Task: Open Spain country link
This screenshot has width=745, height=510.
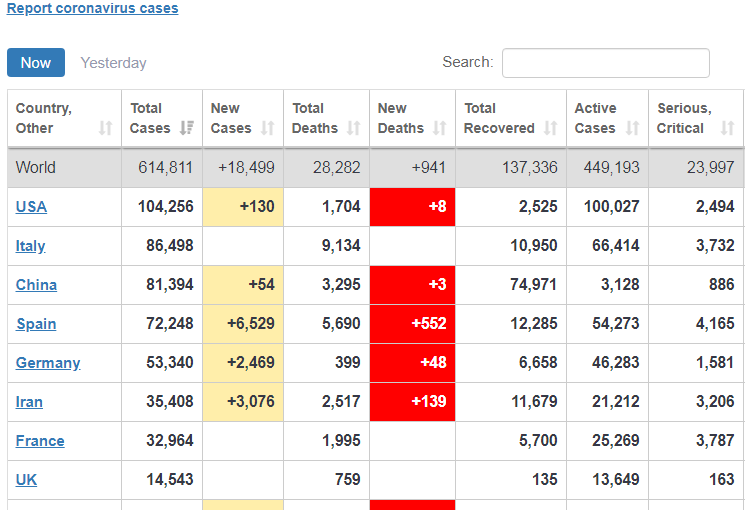Action: [x=36, y=324]
